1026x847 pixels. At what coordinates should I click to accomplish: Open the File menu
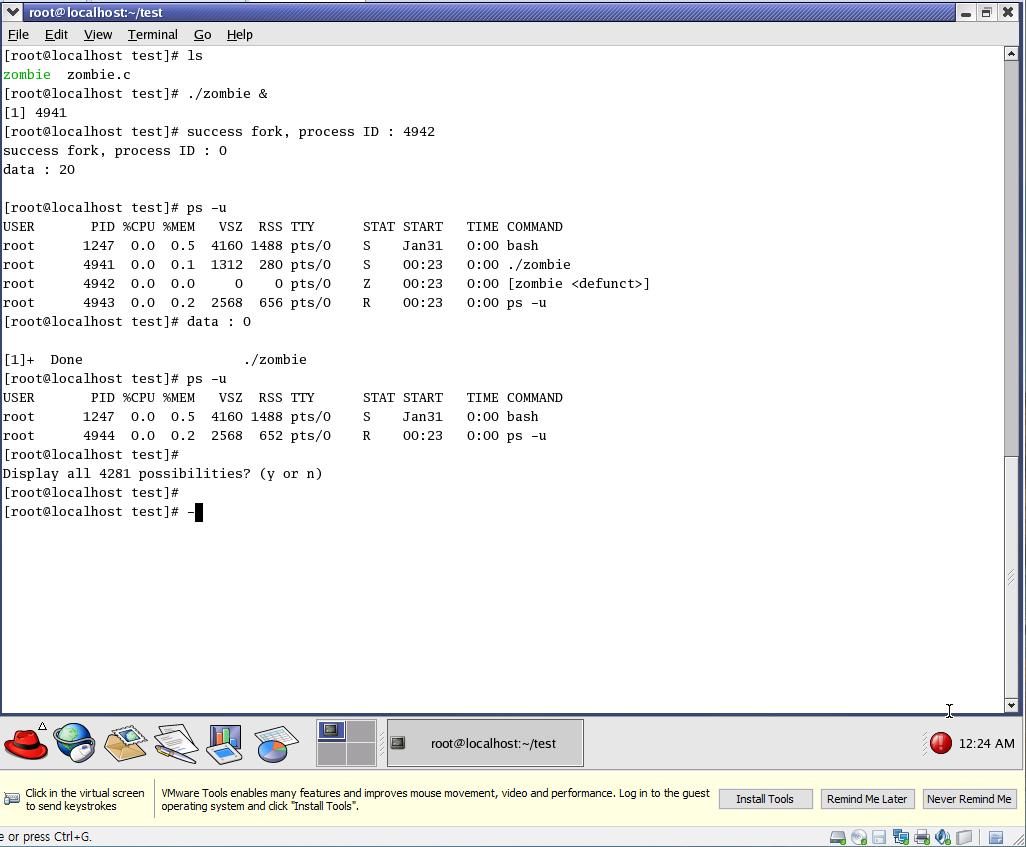click(x=18, y=34)
